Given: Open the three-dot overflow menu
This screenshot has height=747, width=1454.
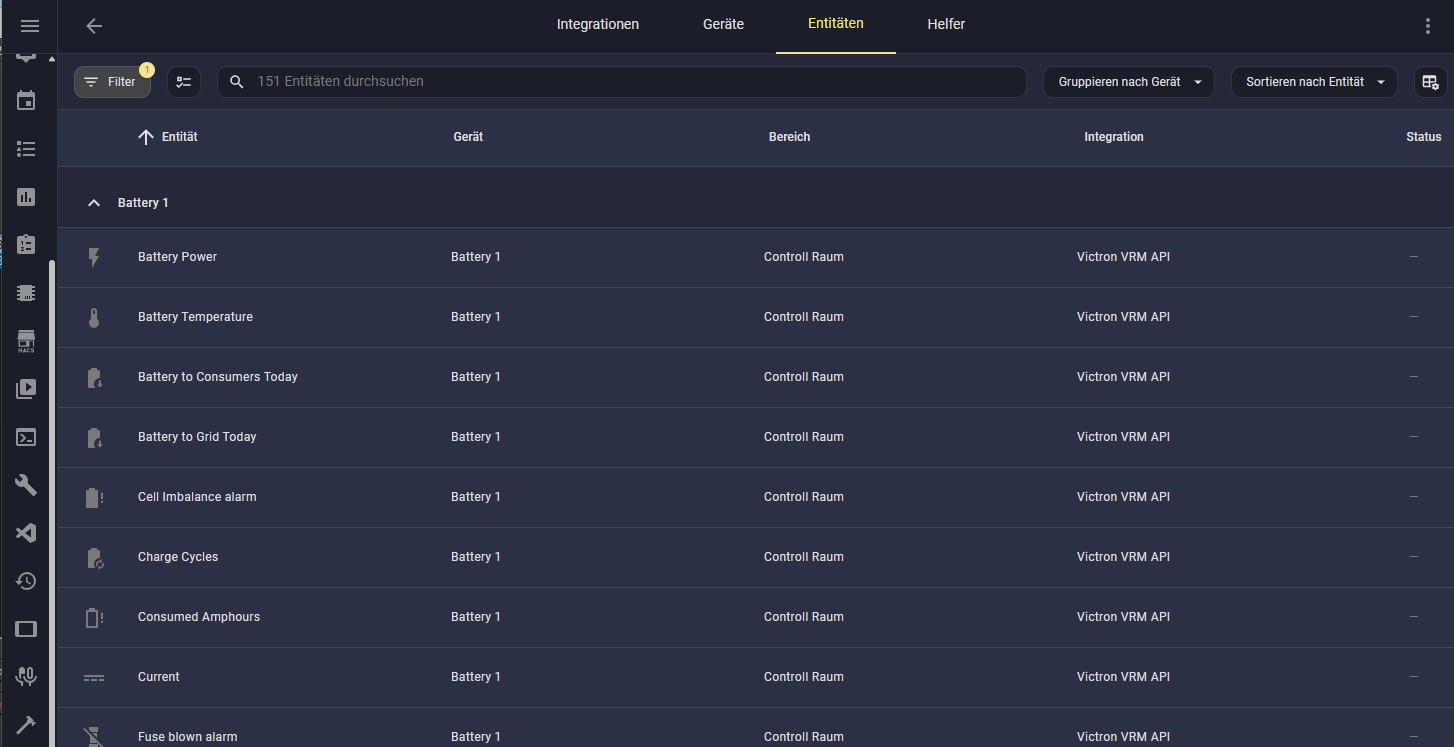Looking at the screenshot, I should point(1427,26).
